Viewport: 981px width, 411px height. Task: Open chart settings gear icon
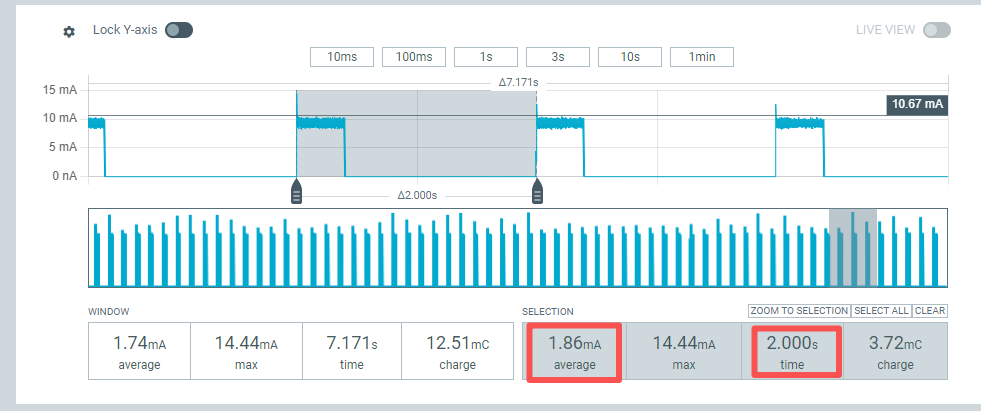[x=69, y=31]
